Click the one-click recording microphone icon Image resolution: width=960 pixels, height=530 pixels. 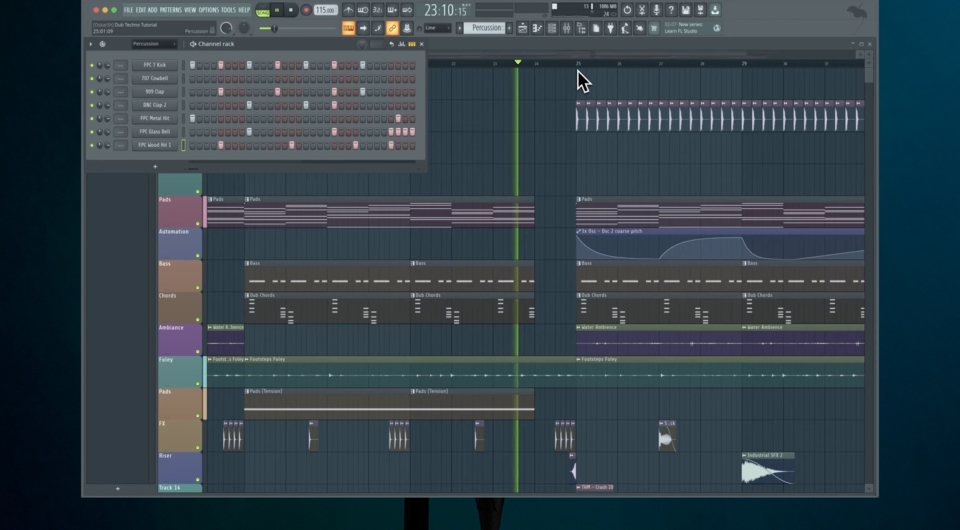click(x=656, y=10)
